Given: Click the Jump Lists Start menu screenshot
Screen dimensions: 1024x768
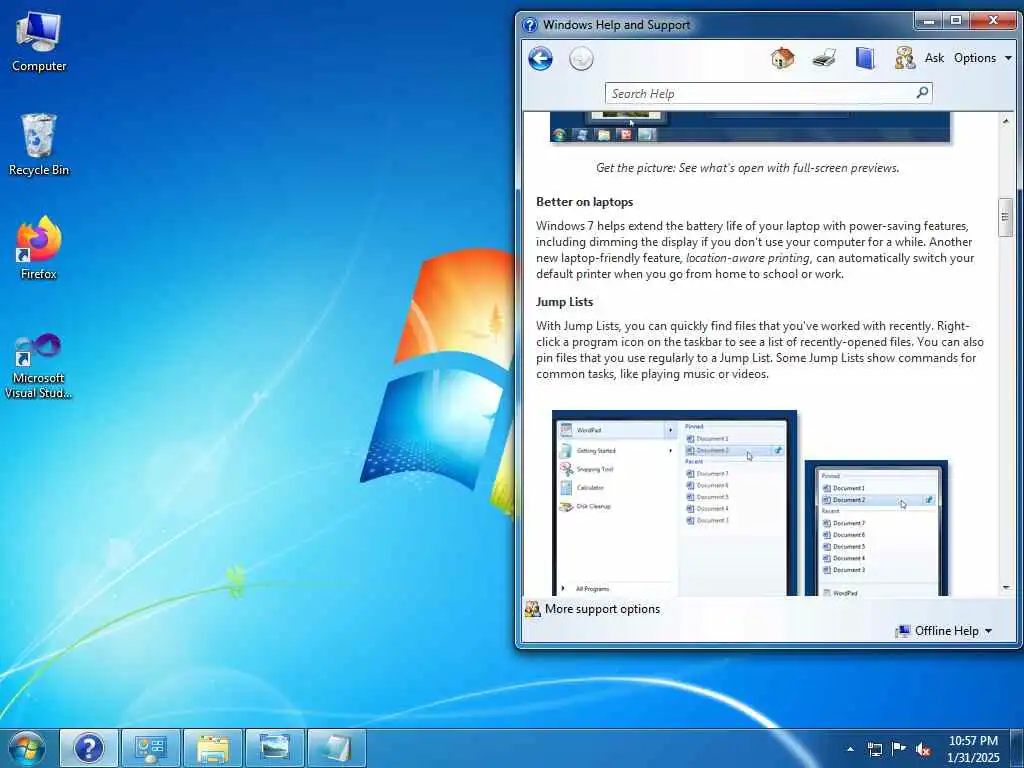Looking at the screenshot, I should click(674, 503).
